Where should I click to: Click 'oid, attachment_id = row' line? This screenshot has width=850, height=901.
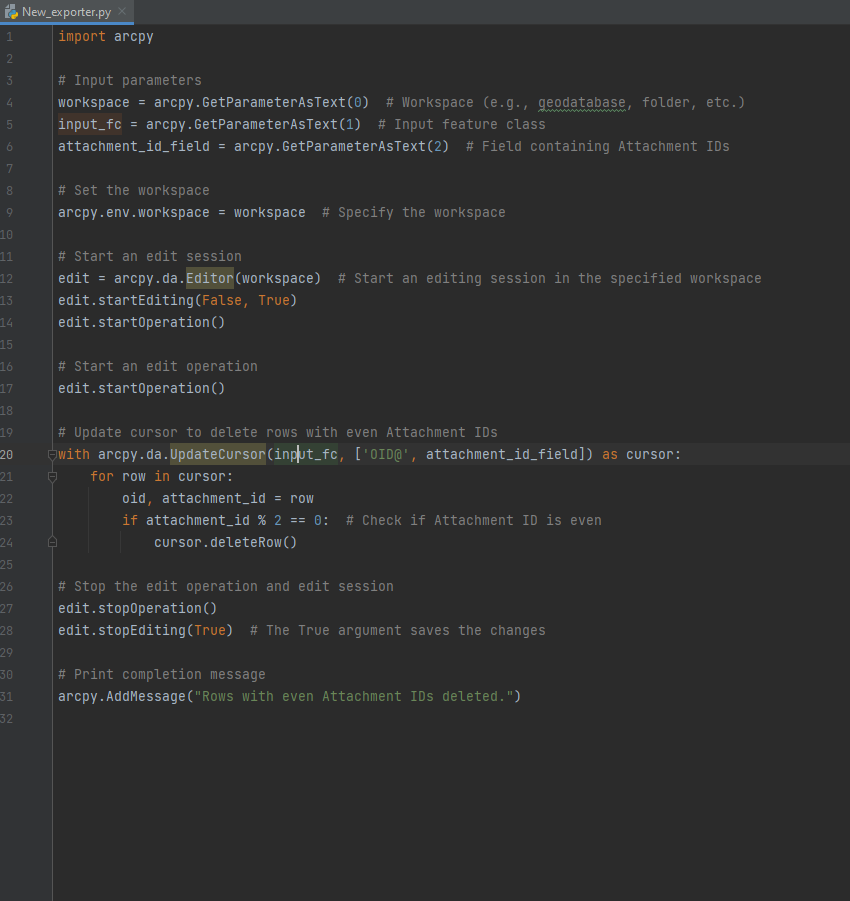218,499
